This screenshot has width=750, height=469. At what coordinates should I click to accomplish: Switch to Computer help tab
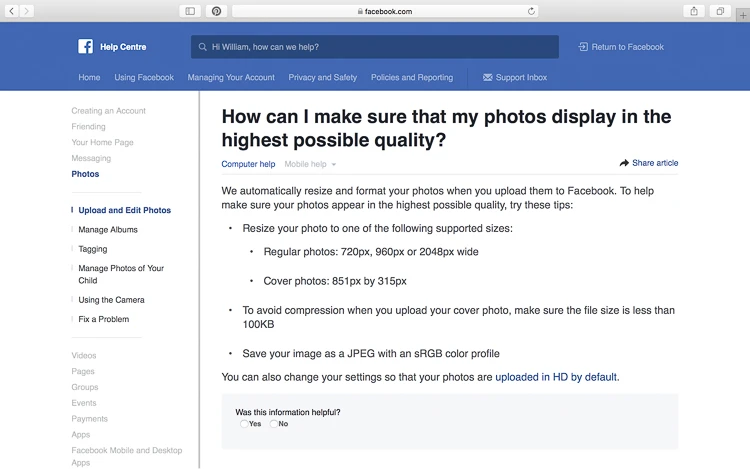pos(248,164)
